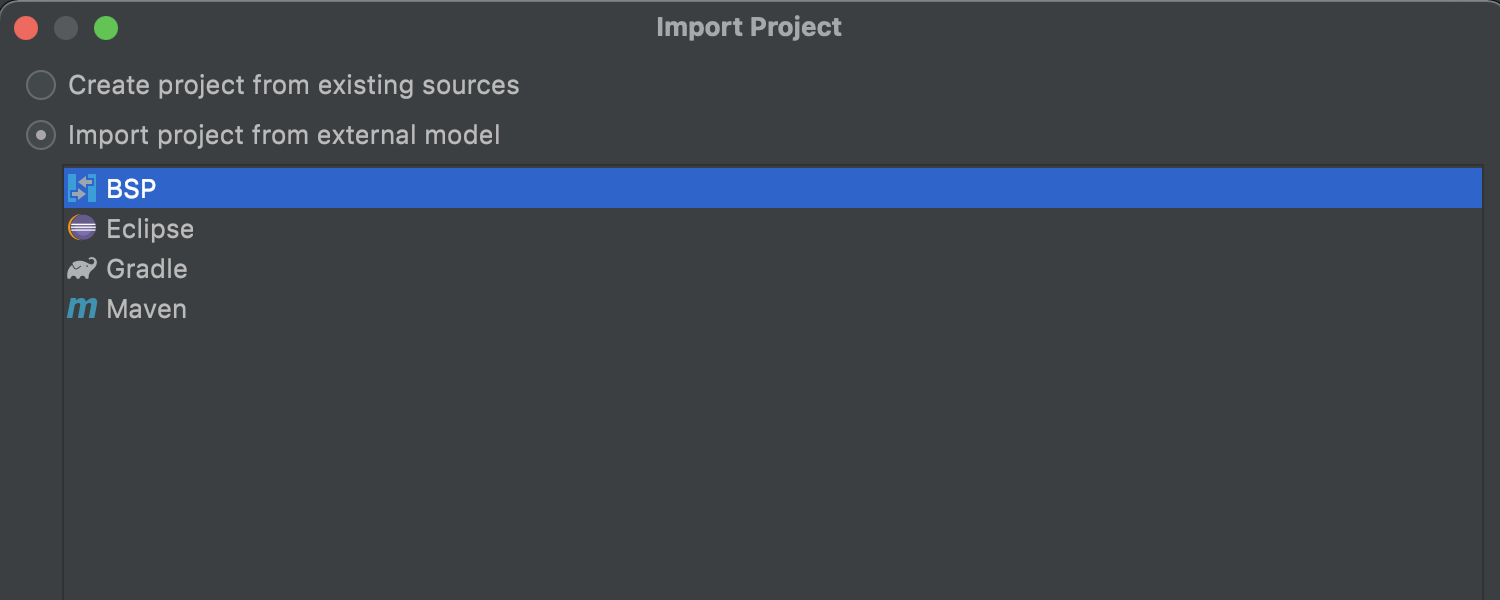Click the 'Import Project' window title
This screenshot has width=1500, height=600.
[749, 27]
